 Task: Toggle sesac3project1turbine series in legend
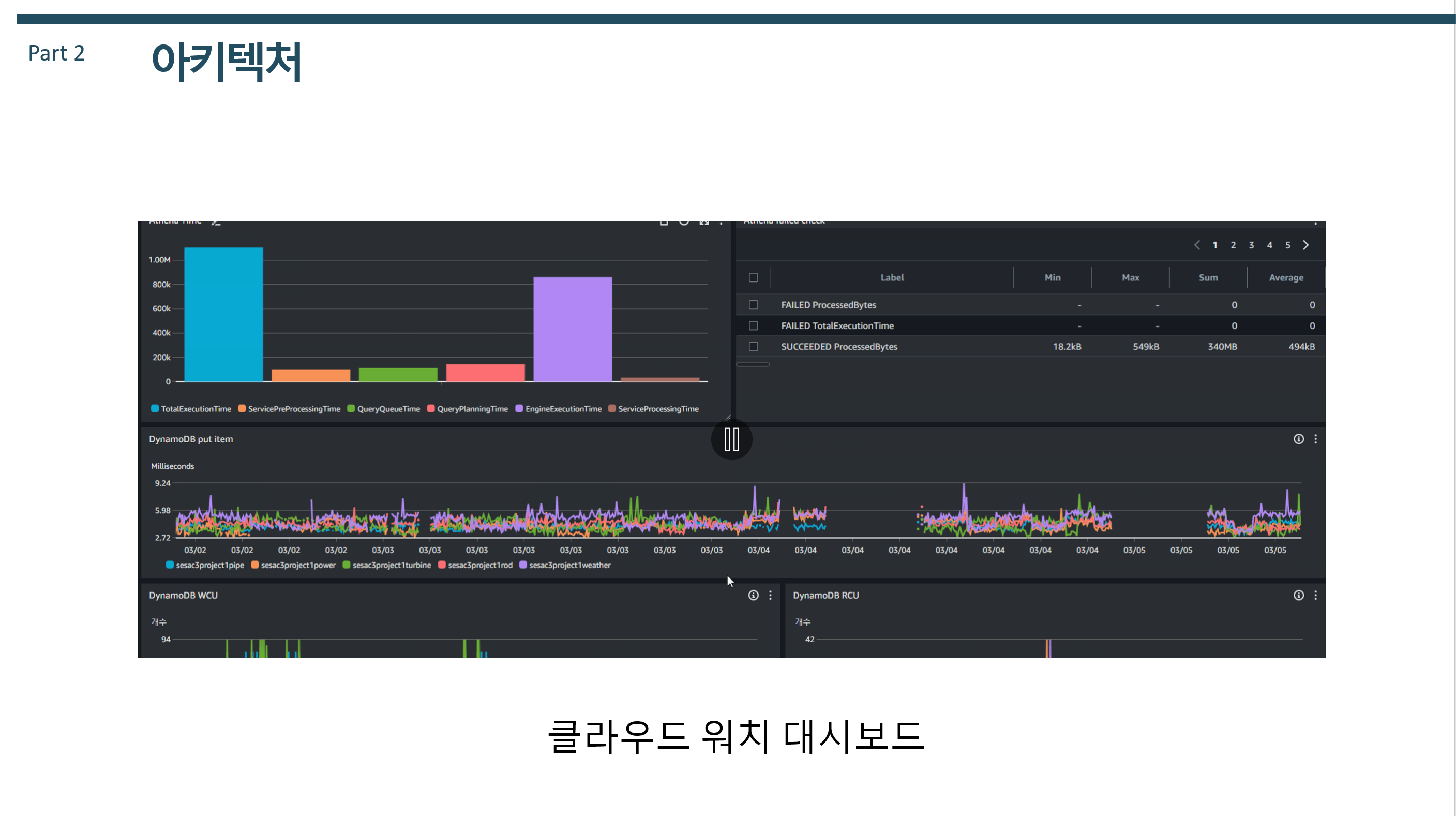387,566
